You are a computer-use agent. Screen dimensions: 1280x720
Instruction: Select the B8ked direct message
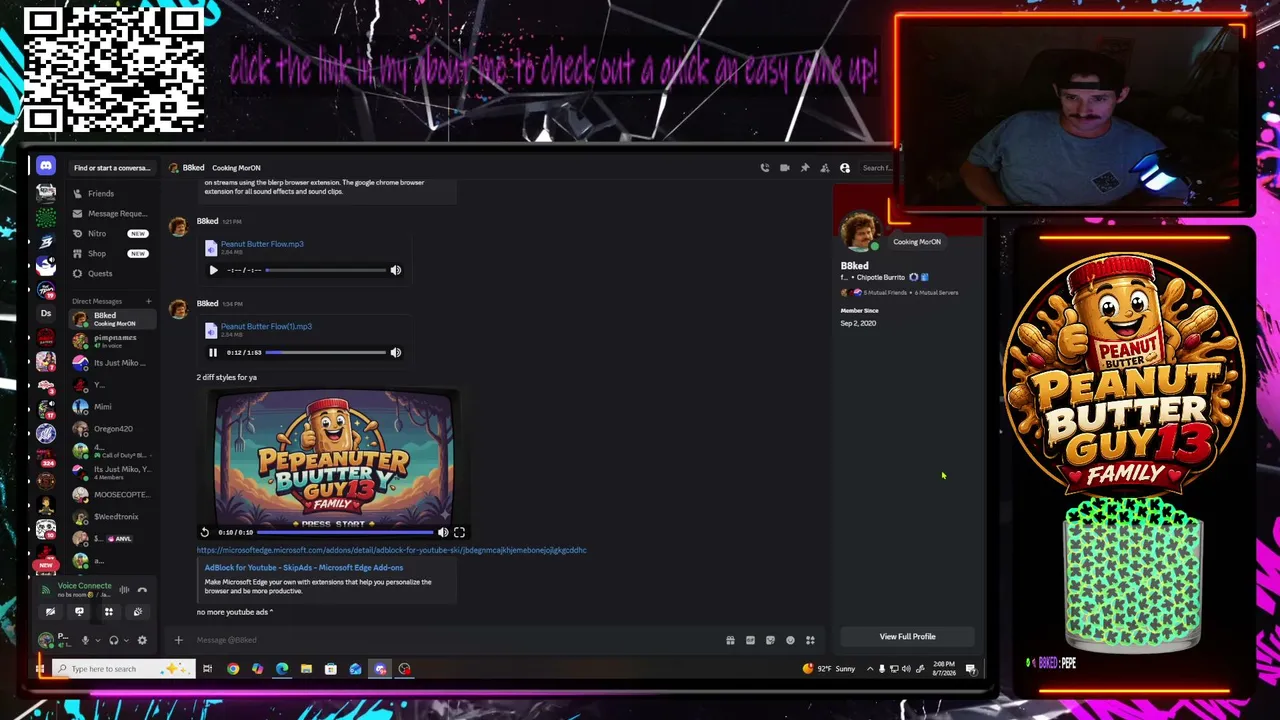point(112,319)
